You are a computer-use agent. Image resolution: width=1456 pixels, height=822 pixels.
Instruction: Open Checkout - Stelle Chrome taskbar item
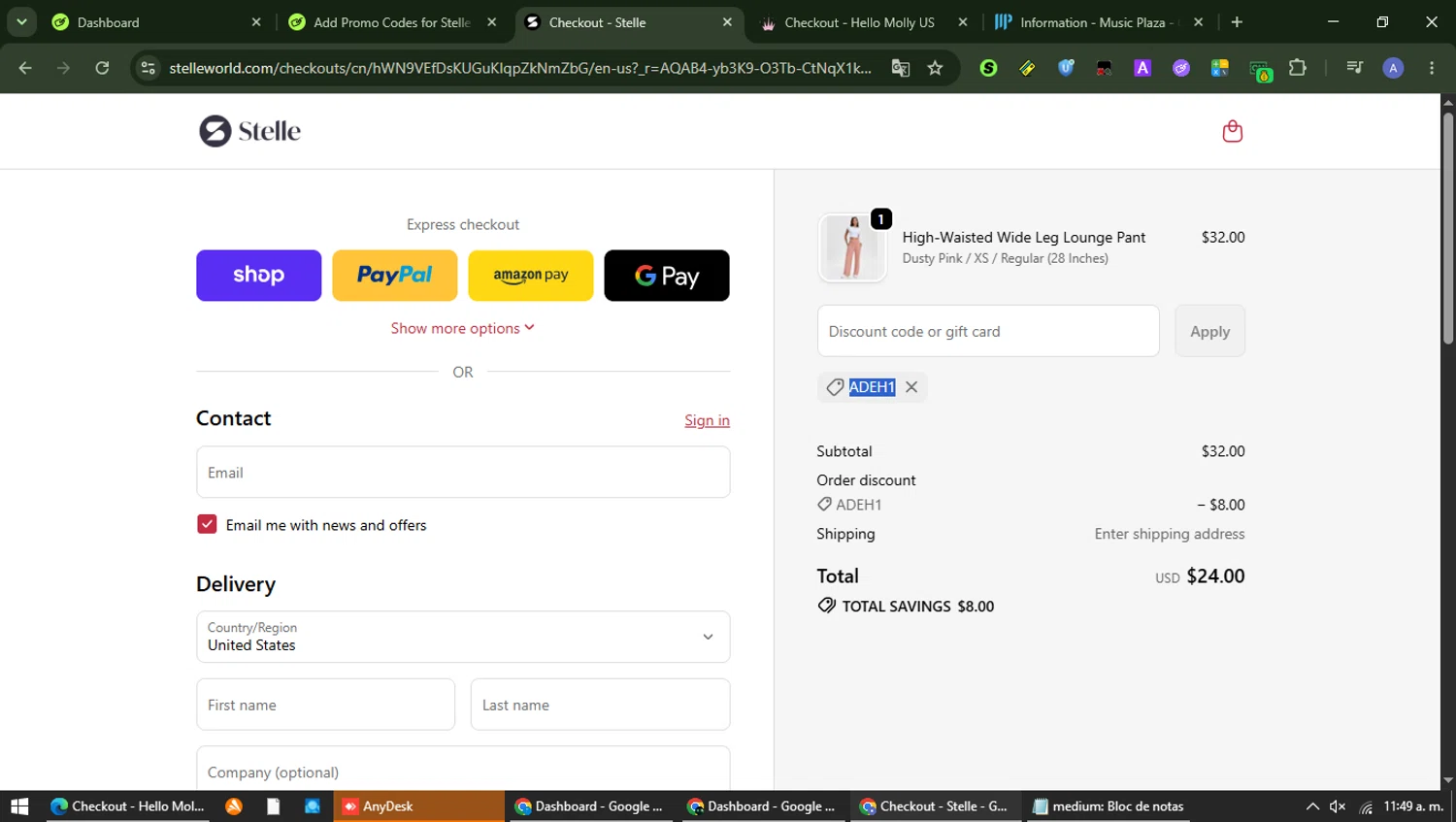pos(936,806)
